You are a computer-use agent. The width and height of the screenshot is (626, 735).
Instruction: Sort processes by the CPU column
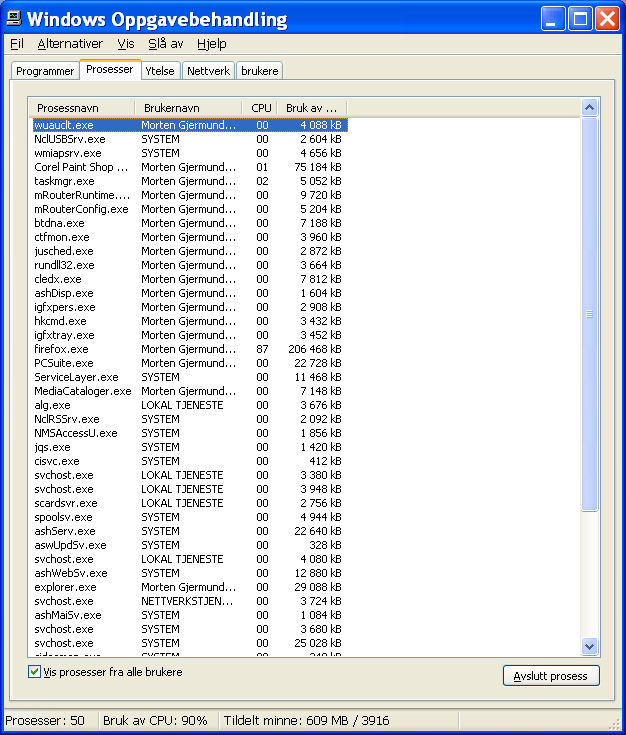coord(259,108)
